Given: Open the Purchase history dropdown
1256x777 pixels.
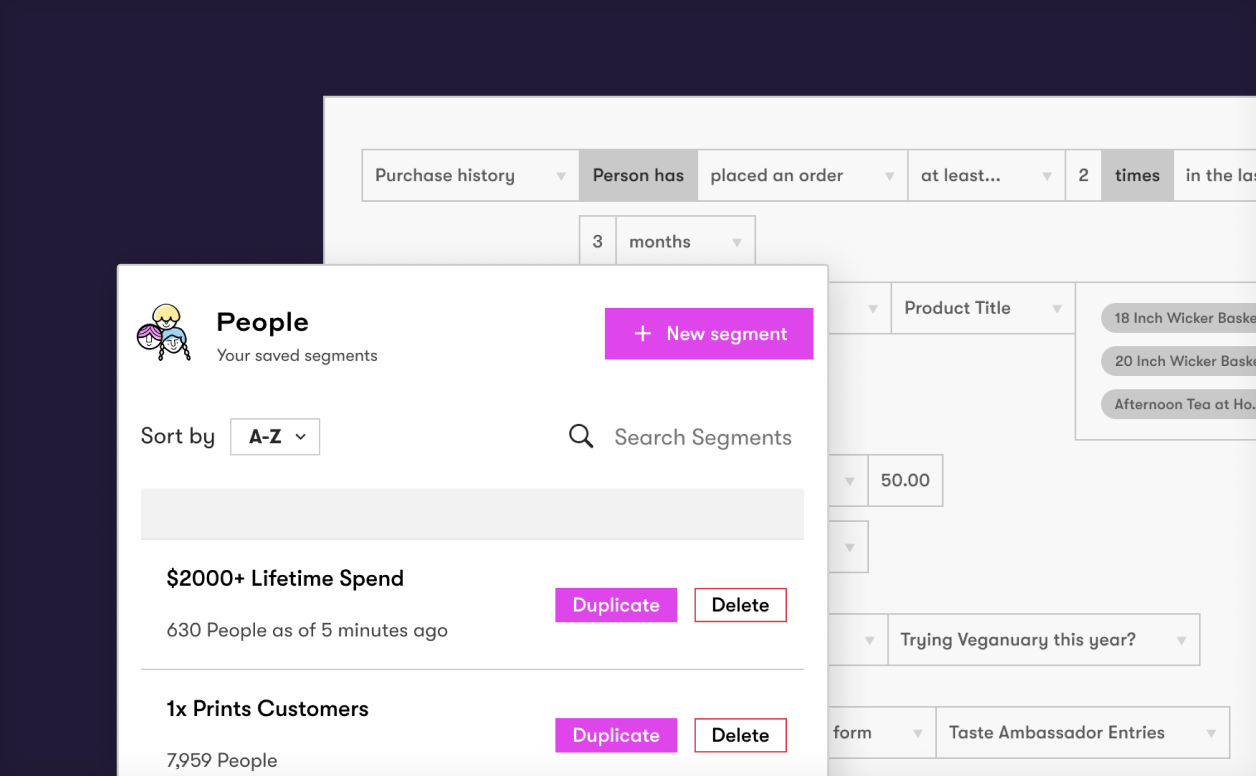Looking at the screenshot, I should (470, 175).
